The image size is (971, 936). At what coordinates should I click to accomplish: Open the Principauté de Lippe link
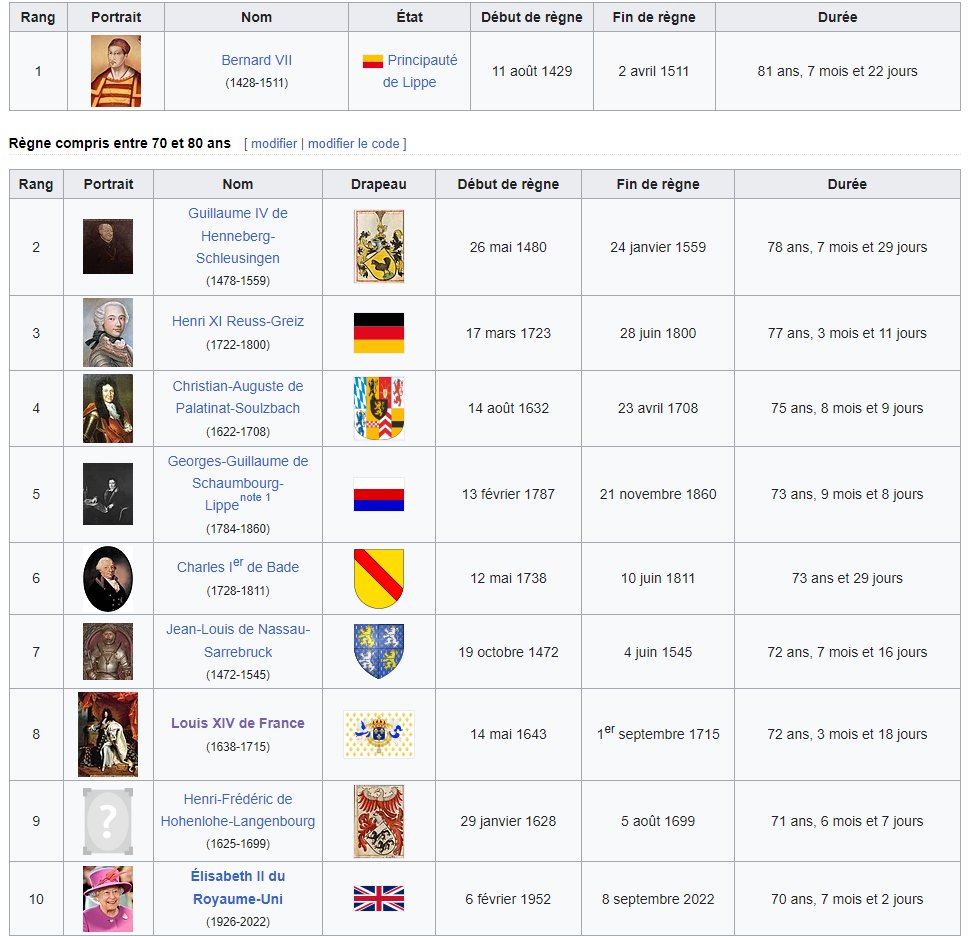click(x=419, y=71)
